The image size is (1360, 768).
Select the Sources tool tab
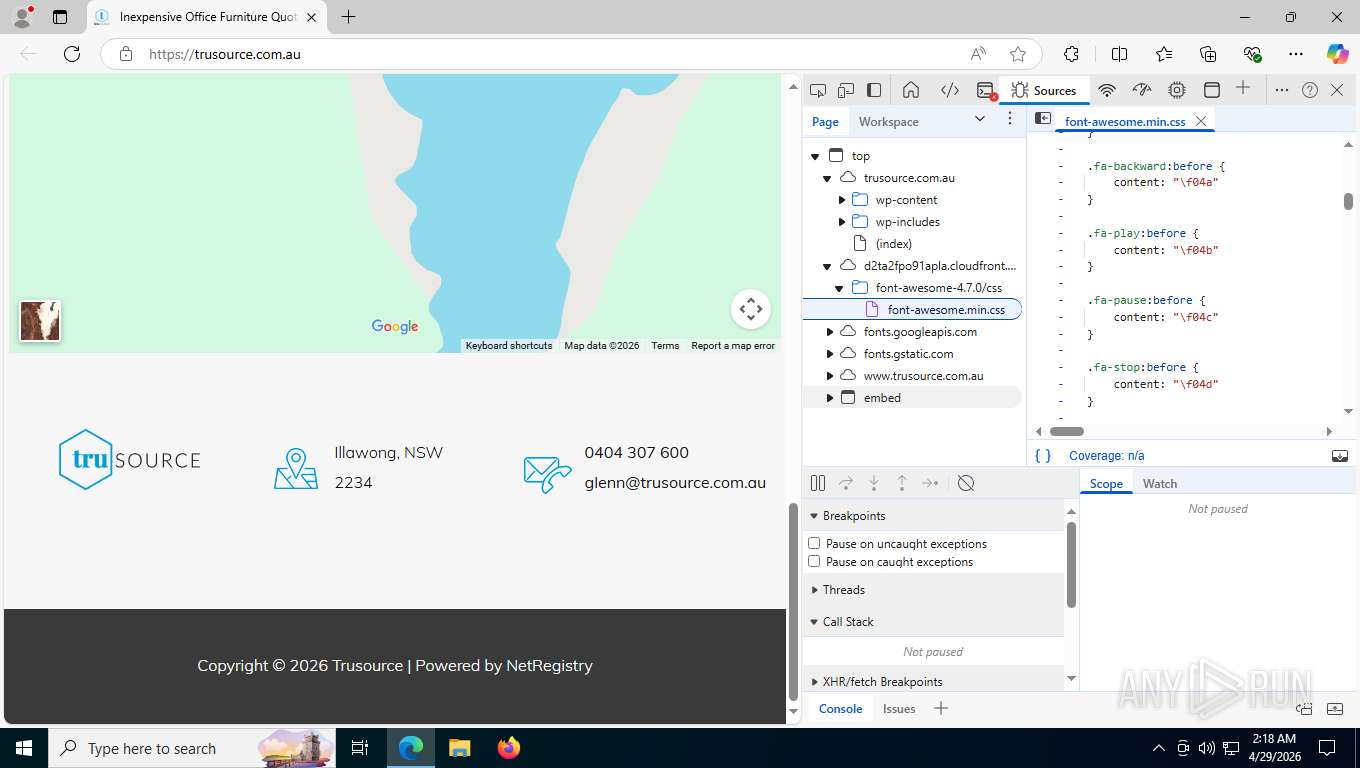[x=1043, y=90]
